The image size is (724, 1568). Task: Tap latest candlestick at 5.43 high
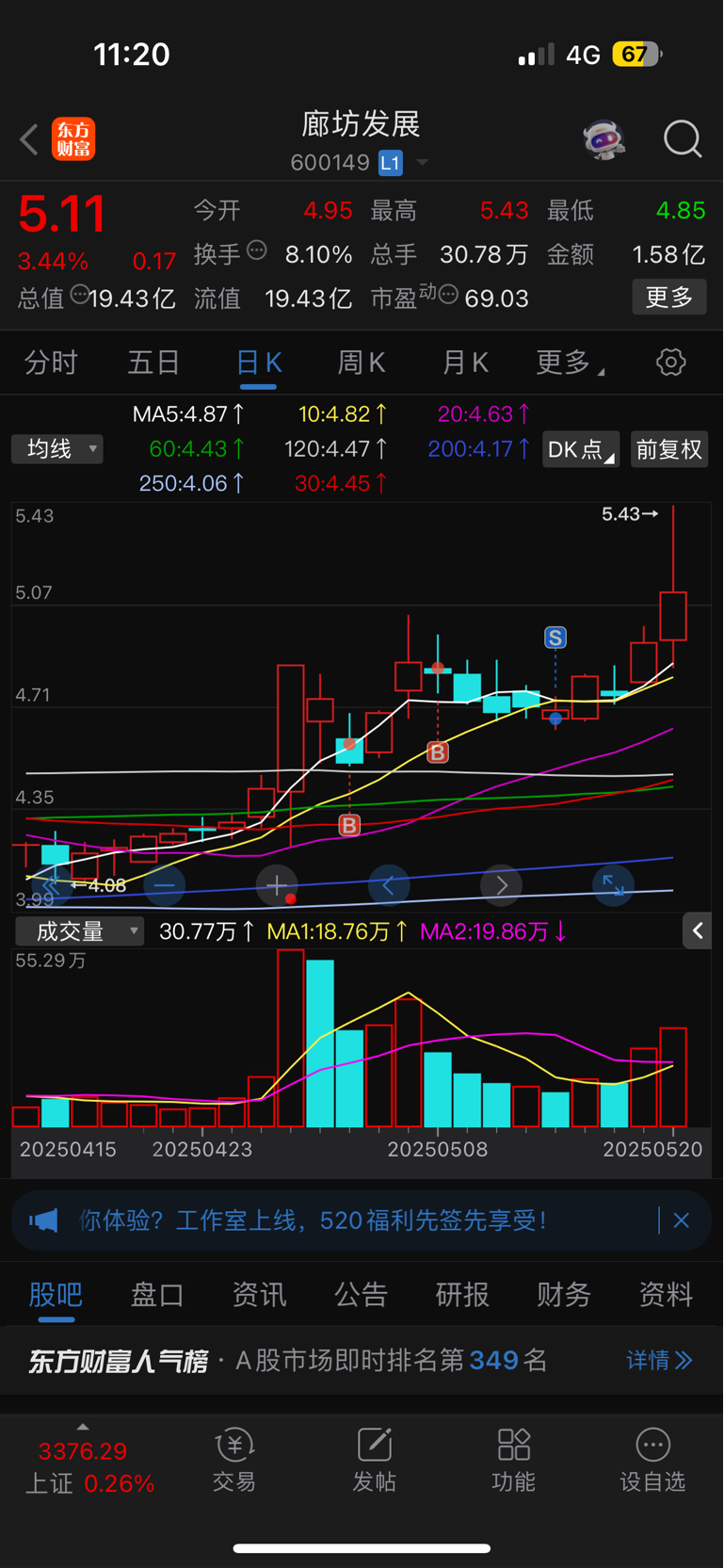pyautogui.click(x=673, y=585)
